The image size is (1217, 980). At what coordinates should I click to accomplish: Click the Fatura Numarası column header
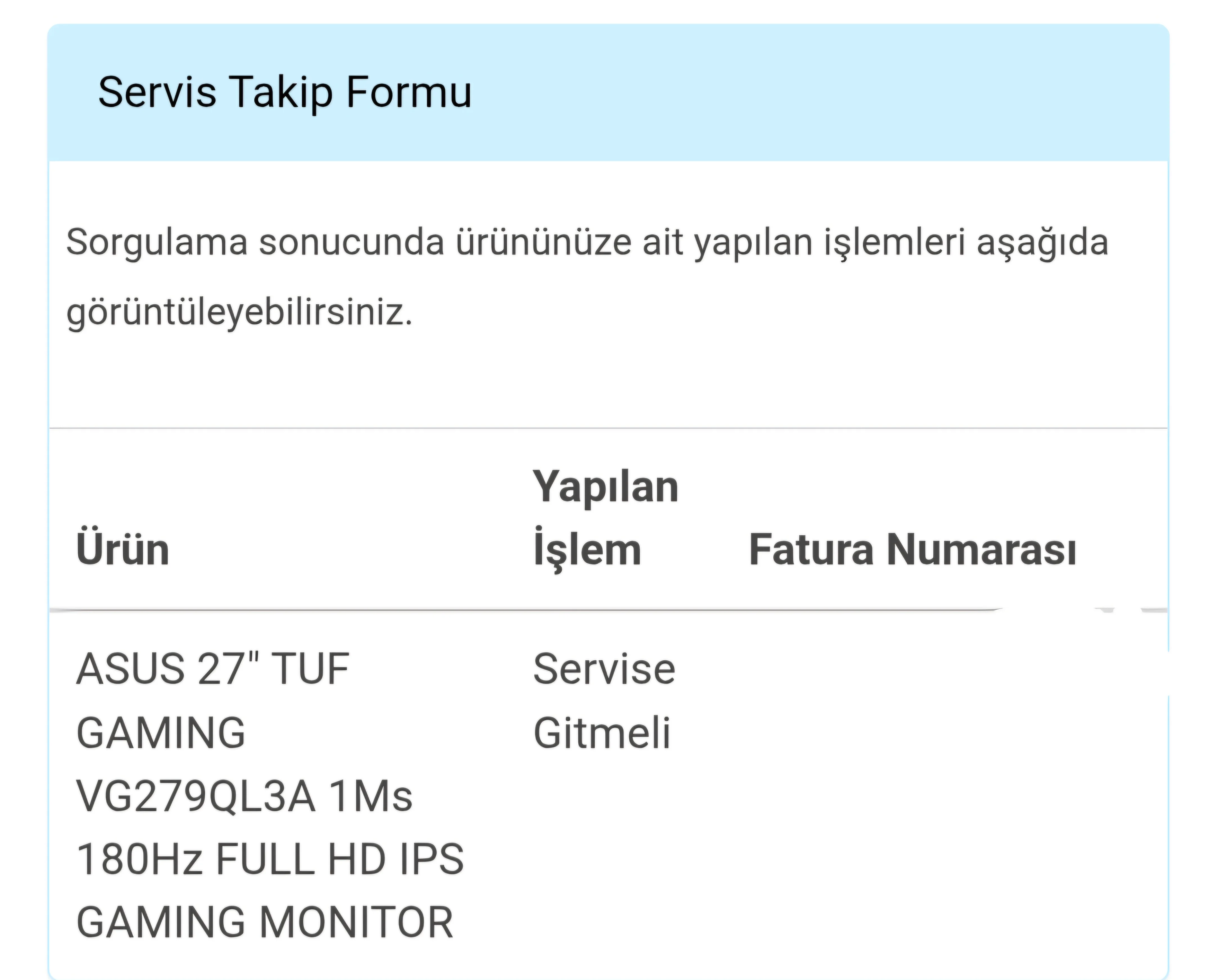coord(912,549)
